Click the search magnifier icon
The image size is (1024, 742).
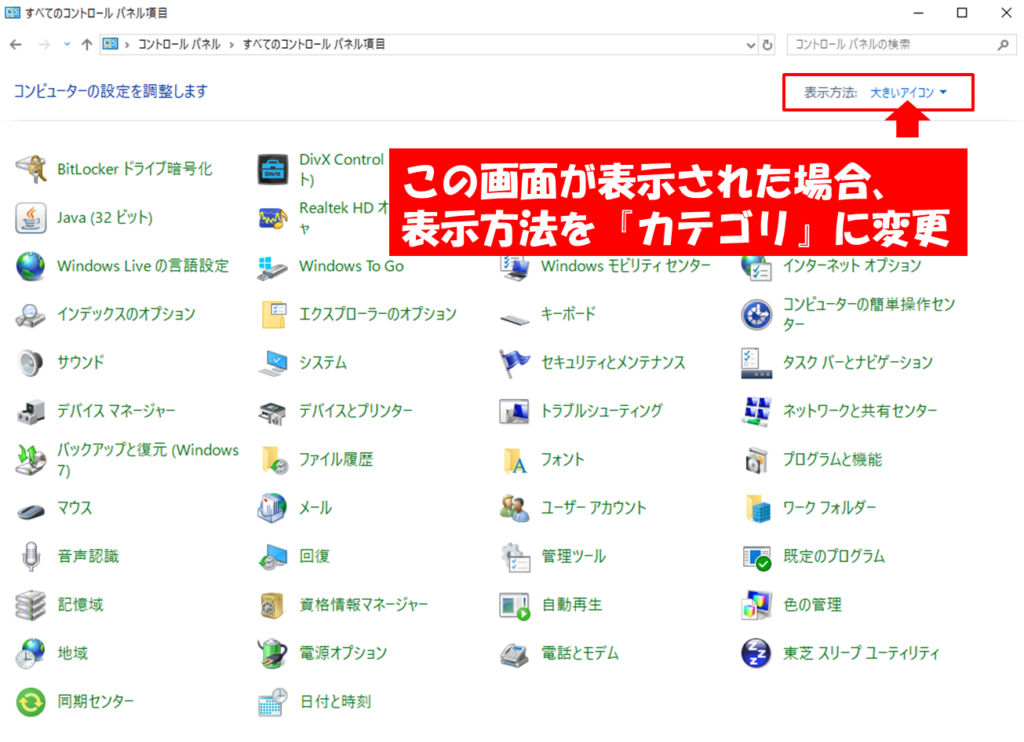1003,44
